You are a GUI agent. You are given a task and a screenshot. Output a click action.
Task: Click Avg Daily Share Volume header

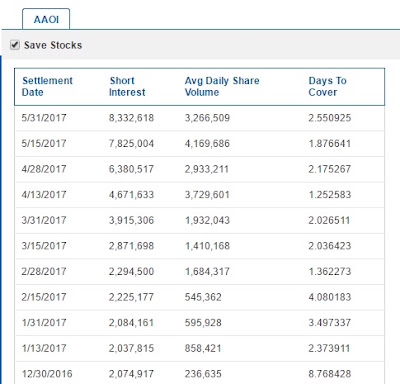222,86
